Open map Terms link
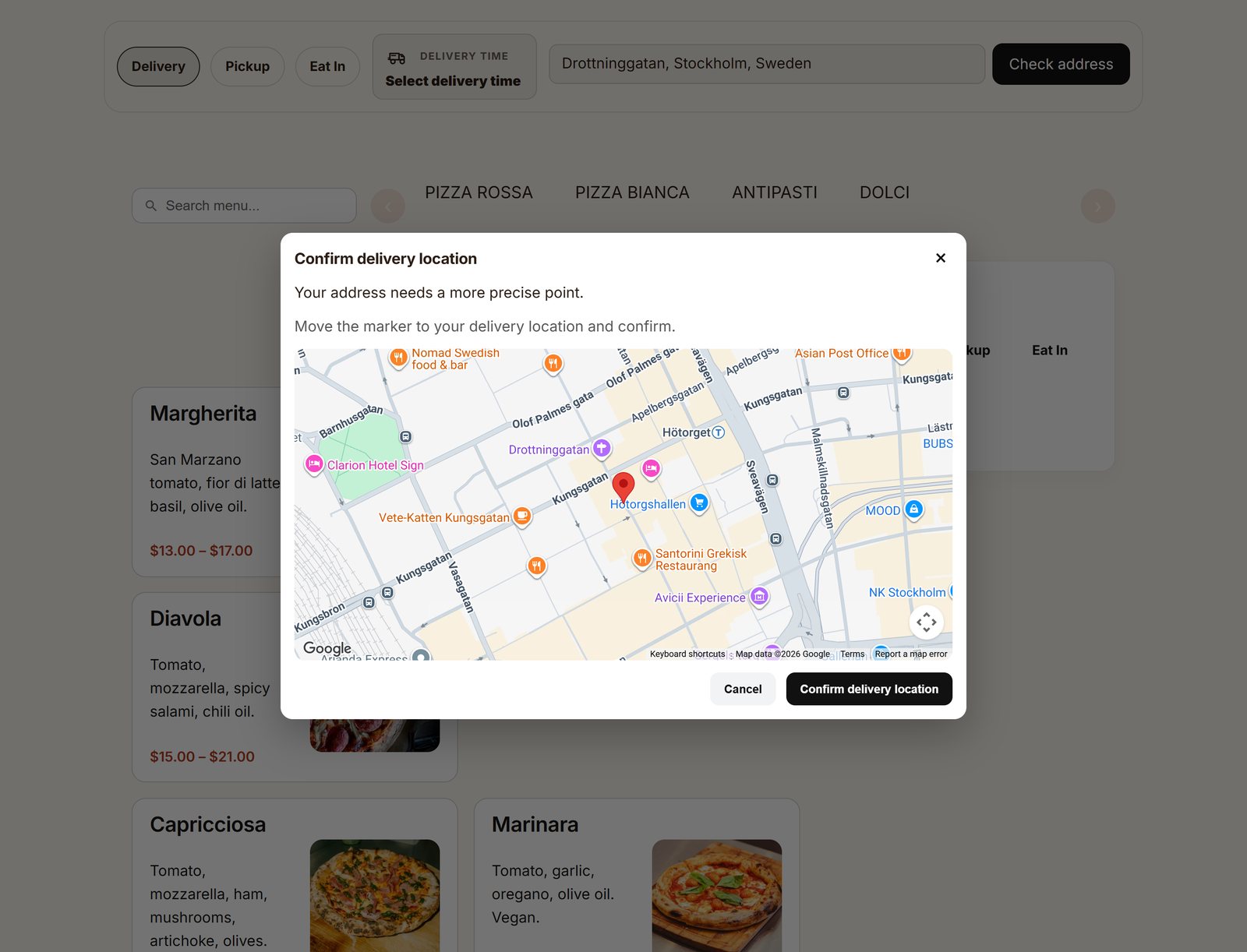The image size is (1247, 952). (852, 654)
